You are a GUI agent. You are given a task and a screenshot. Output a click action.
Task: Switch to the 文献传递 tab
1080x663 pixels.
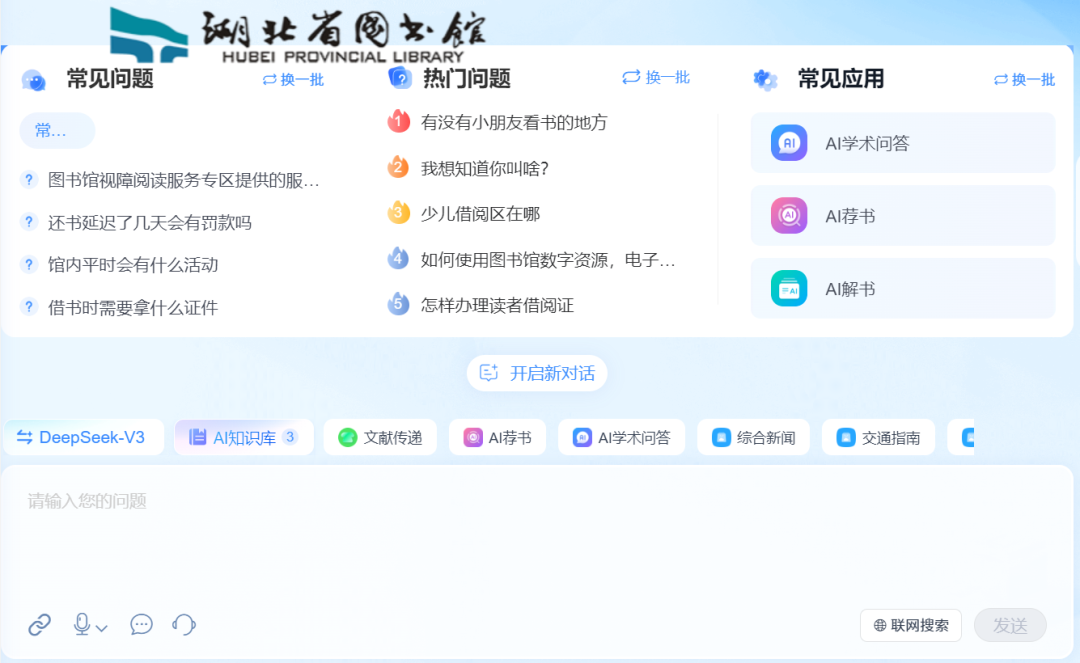pyautogui.click(x=380, y=437)
